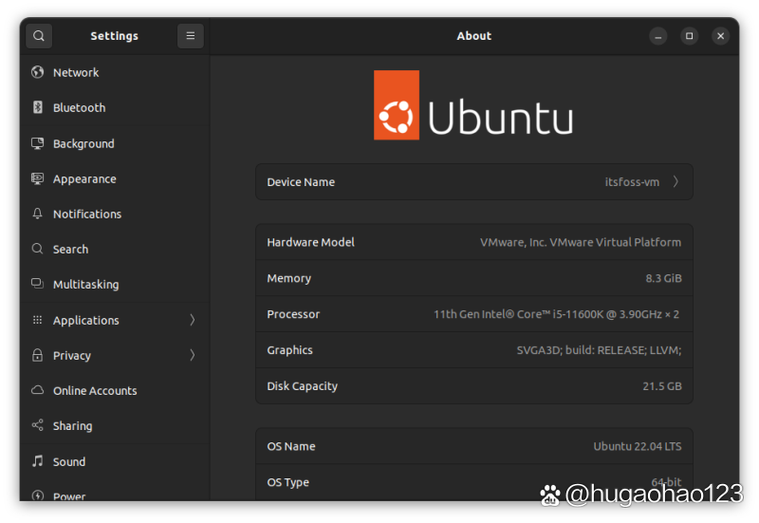Screen dimensions: 759x523
Task: Select Appearance in sidebar
Action: [115, 179]
